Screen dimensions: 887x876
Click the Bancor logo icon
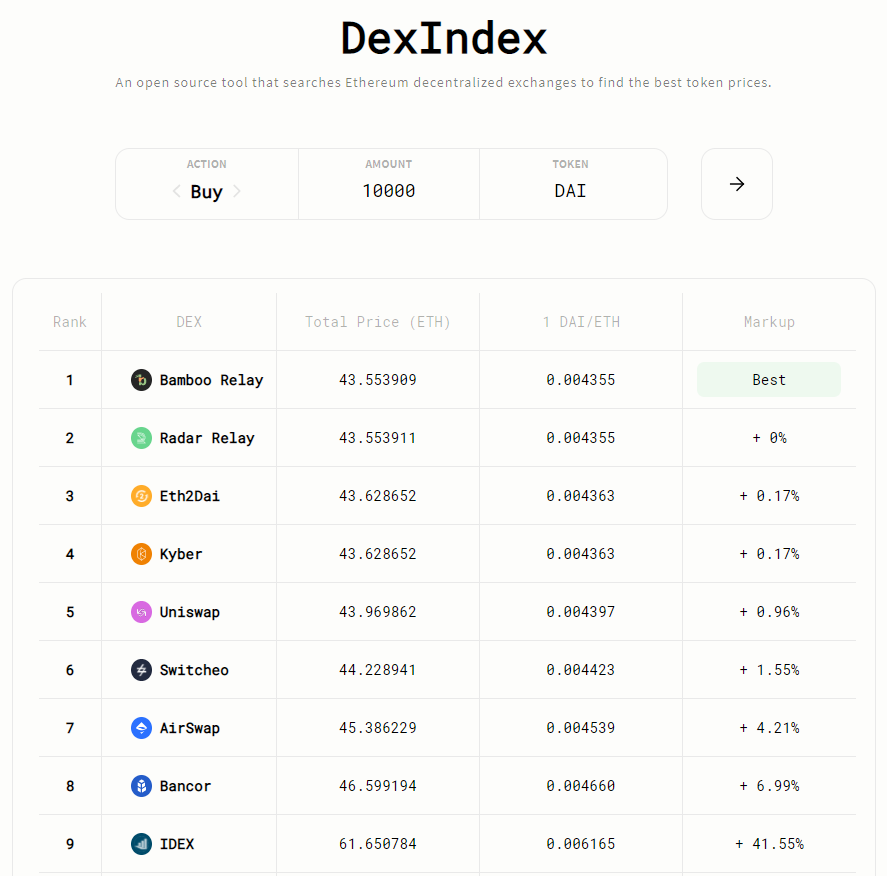point(141,786)
